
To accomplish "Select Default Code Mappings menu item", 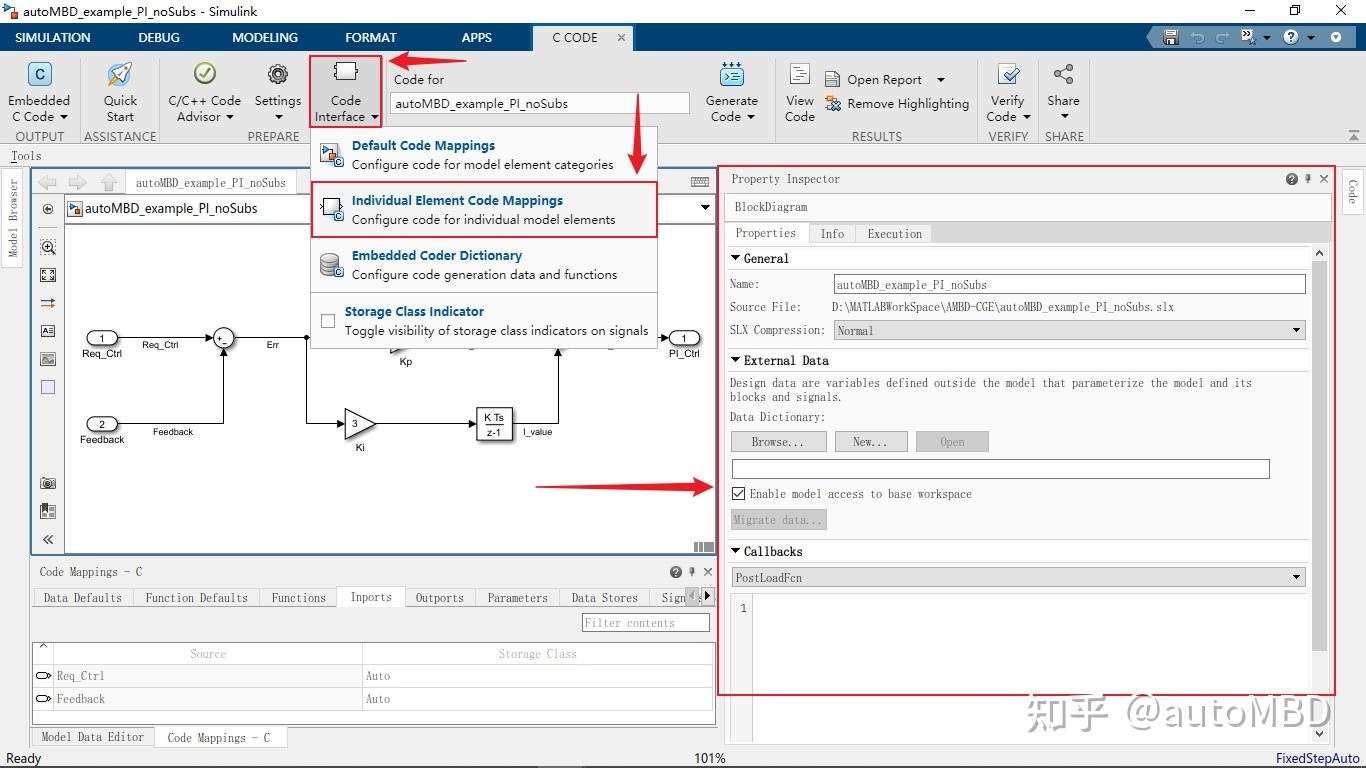I will click(484, 155).
